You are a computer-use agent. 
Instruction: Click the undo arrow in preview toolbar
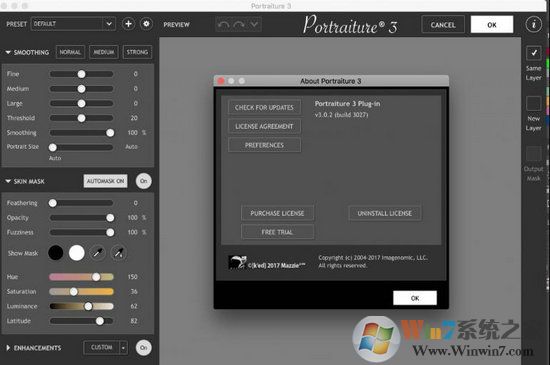pyautogui.click(x=223, y=25)
